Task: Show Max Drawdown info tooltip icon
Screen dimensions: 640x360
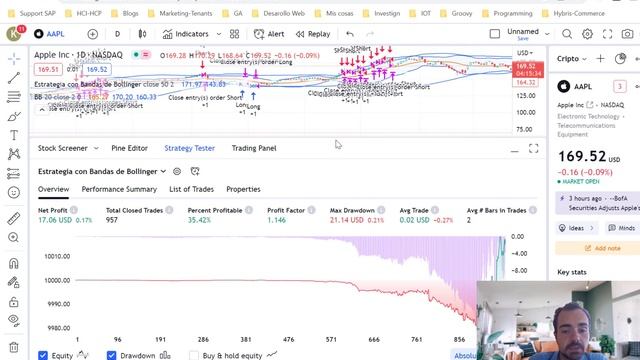Action: tap(381, 210)
